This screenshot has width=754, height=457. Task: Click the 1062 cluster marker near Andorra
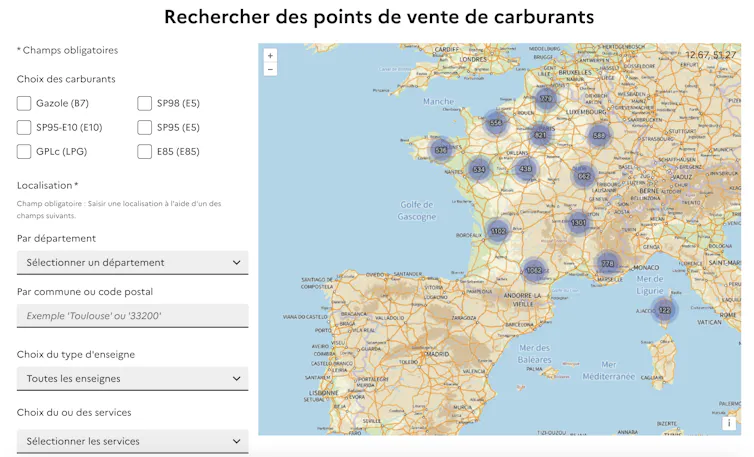(x=534, y=270)
